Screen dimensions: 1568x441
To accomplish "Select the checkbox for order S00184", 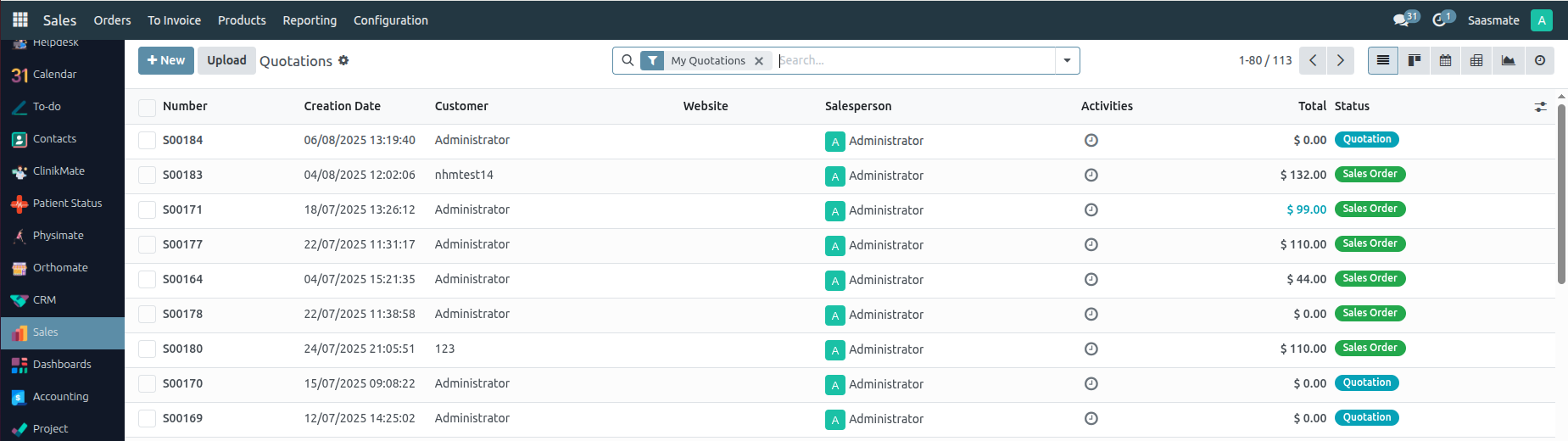I will 148,140.
